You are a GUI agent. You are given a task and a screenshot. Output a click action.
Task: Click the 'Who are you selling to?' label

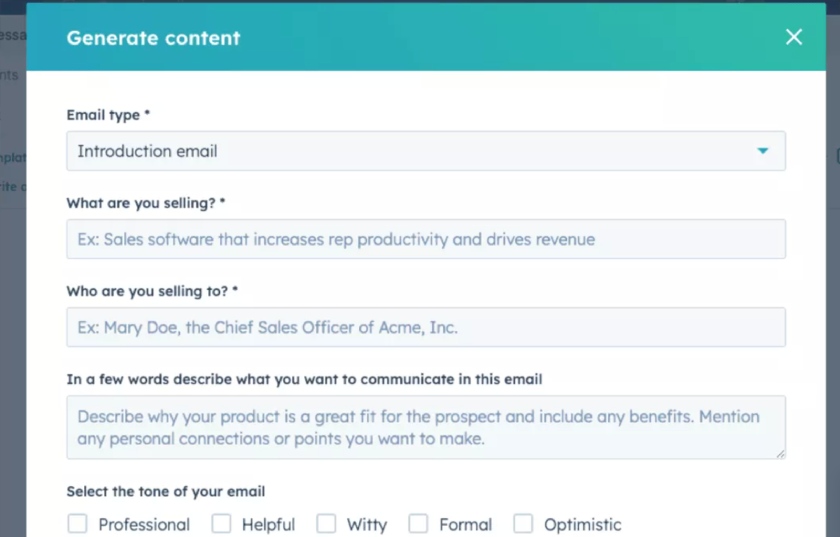click(x=152, y=291)
